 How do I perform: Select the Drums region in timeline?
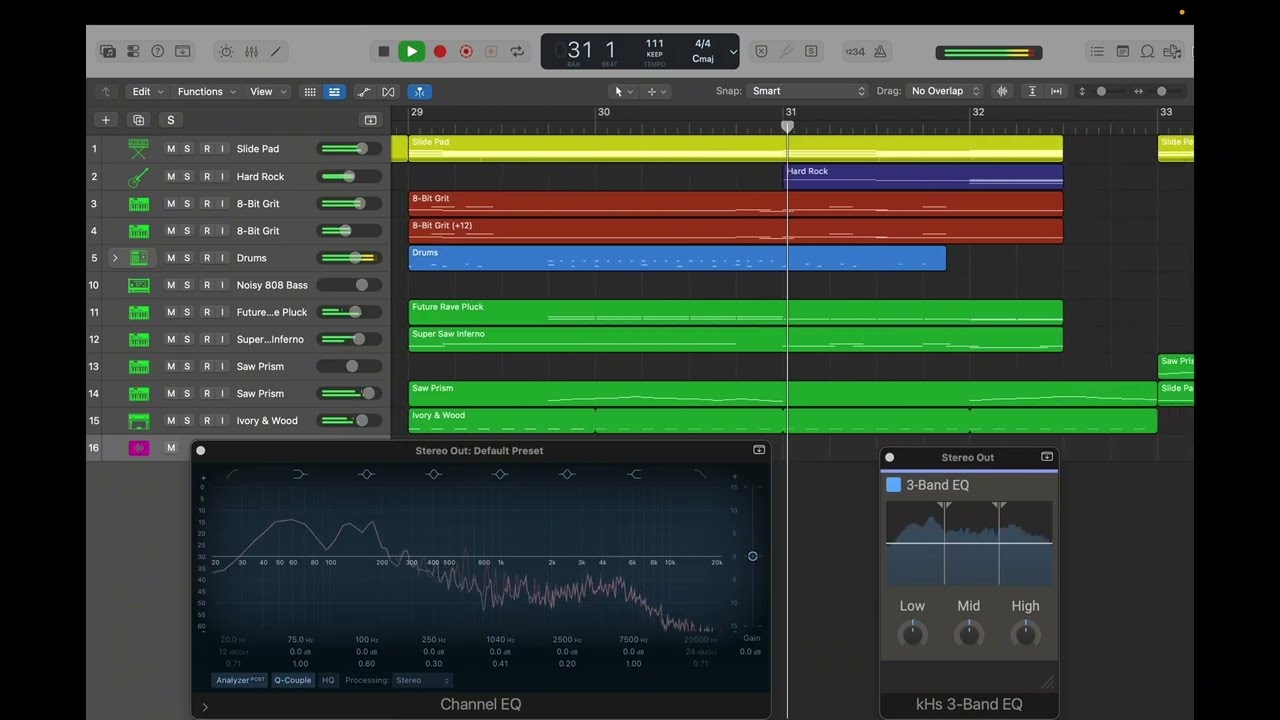(x=677, y=258)
